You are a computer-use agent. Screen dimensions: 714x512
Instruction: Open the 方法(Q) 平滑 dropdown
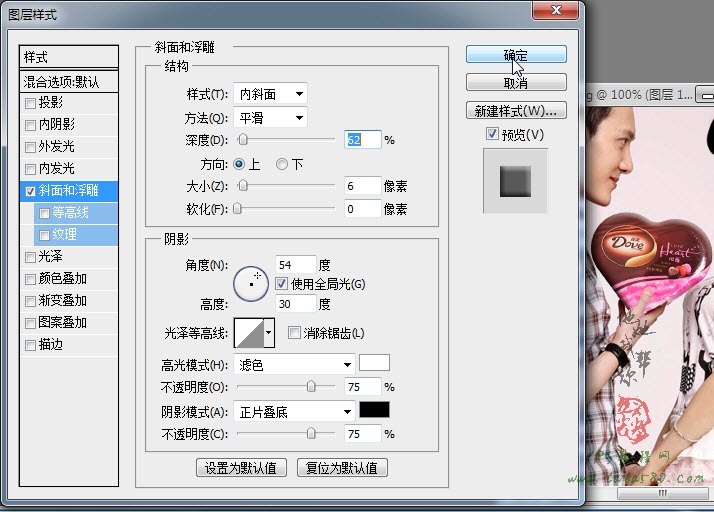tap(270, 118)
